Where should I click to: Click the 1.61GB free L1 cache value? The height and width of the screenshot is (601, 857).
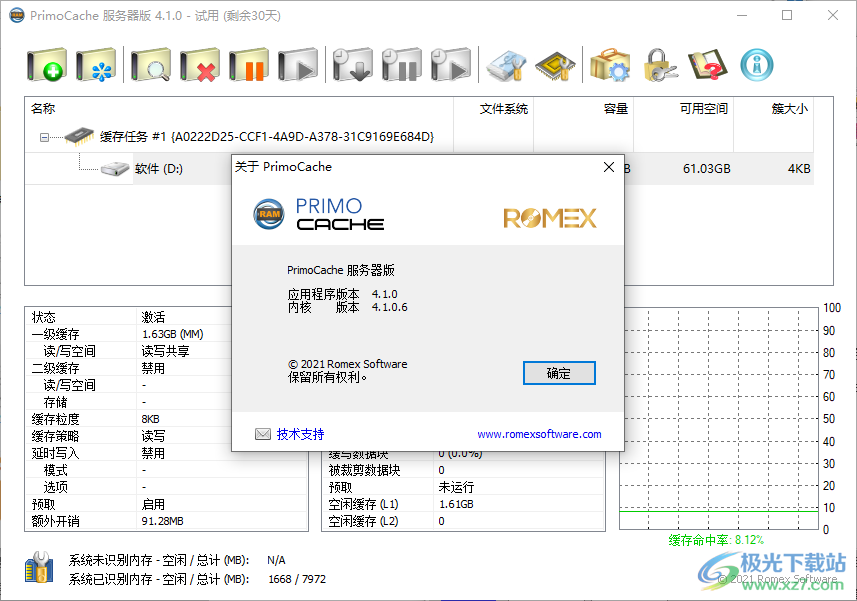(x=456, y=504)
